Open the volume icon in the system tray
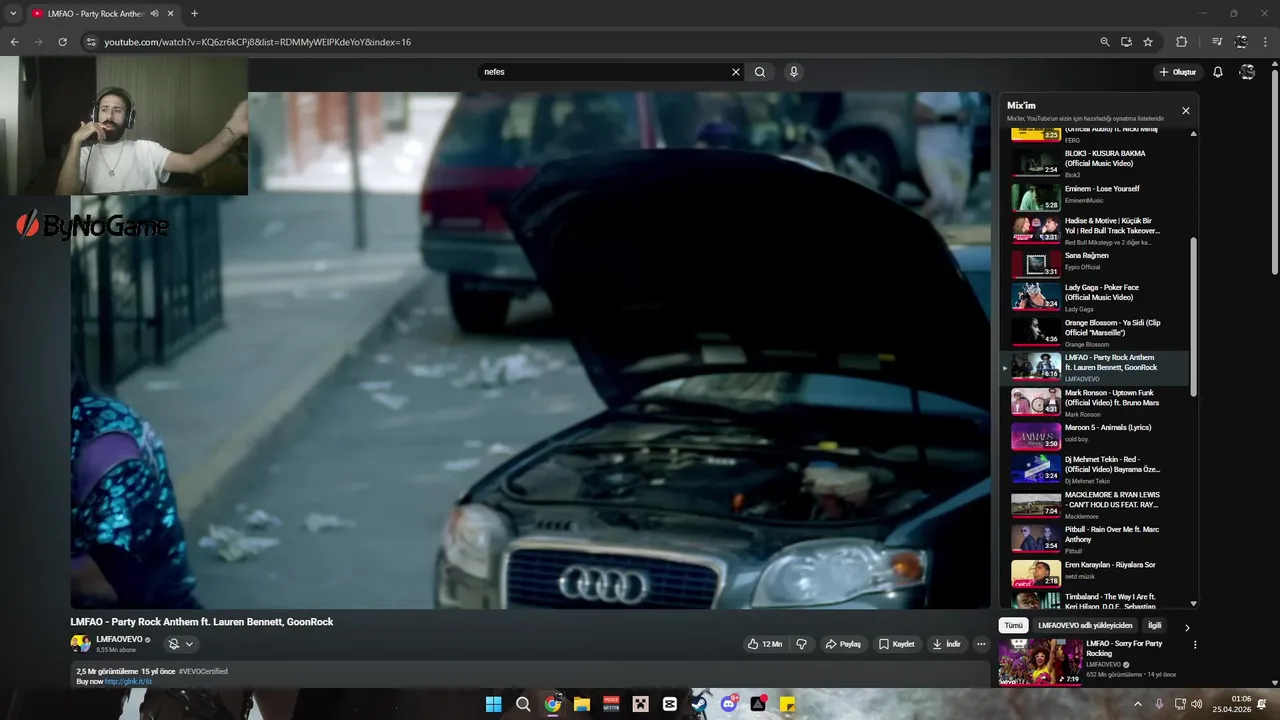 [x=1197, y=704]
